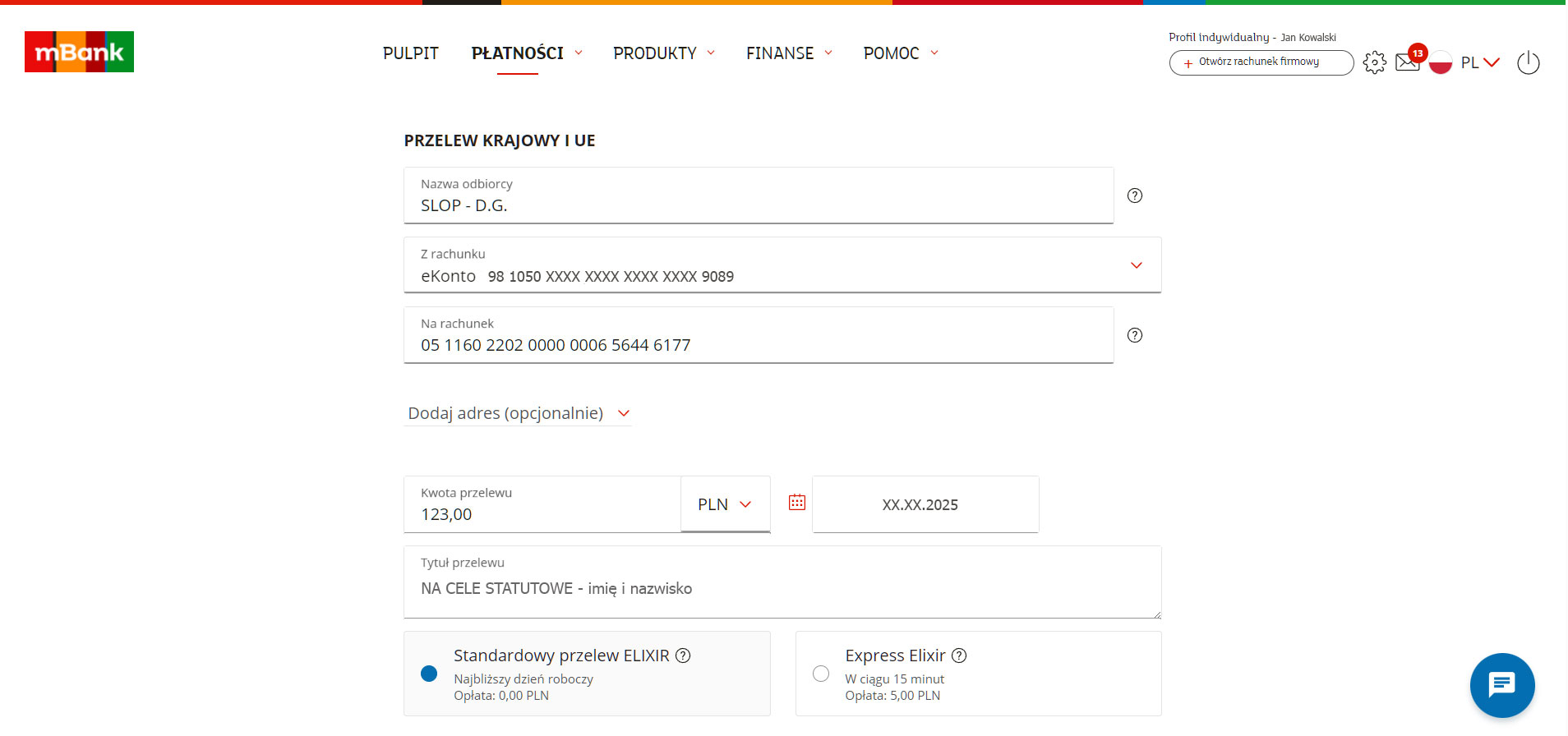Show info about Express Elixir

(x=959, y=655)
